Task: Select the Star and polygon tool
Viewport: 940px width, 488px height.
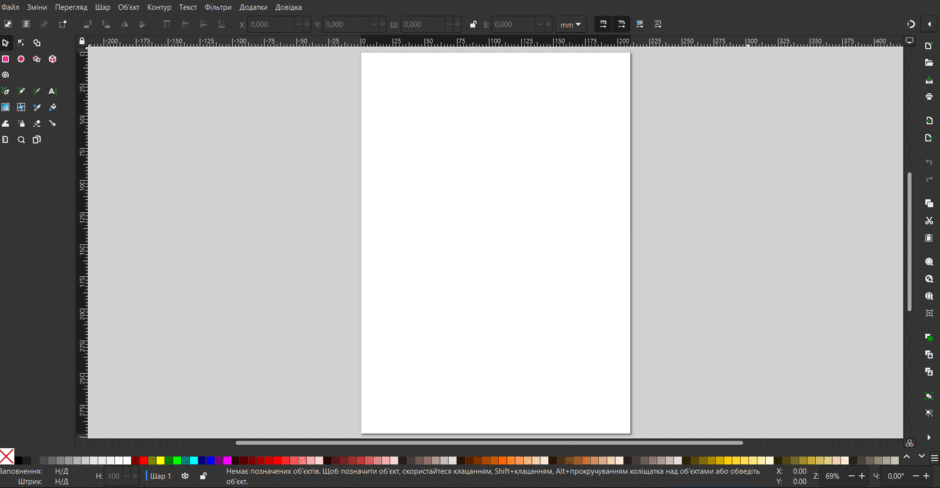Action: coord(37,59)
